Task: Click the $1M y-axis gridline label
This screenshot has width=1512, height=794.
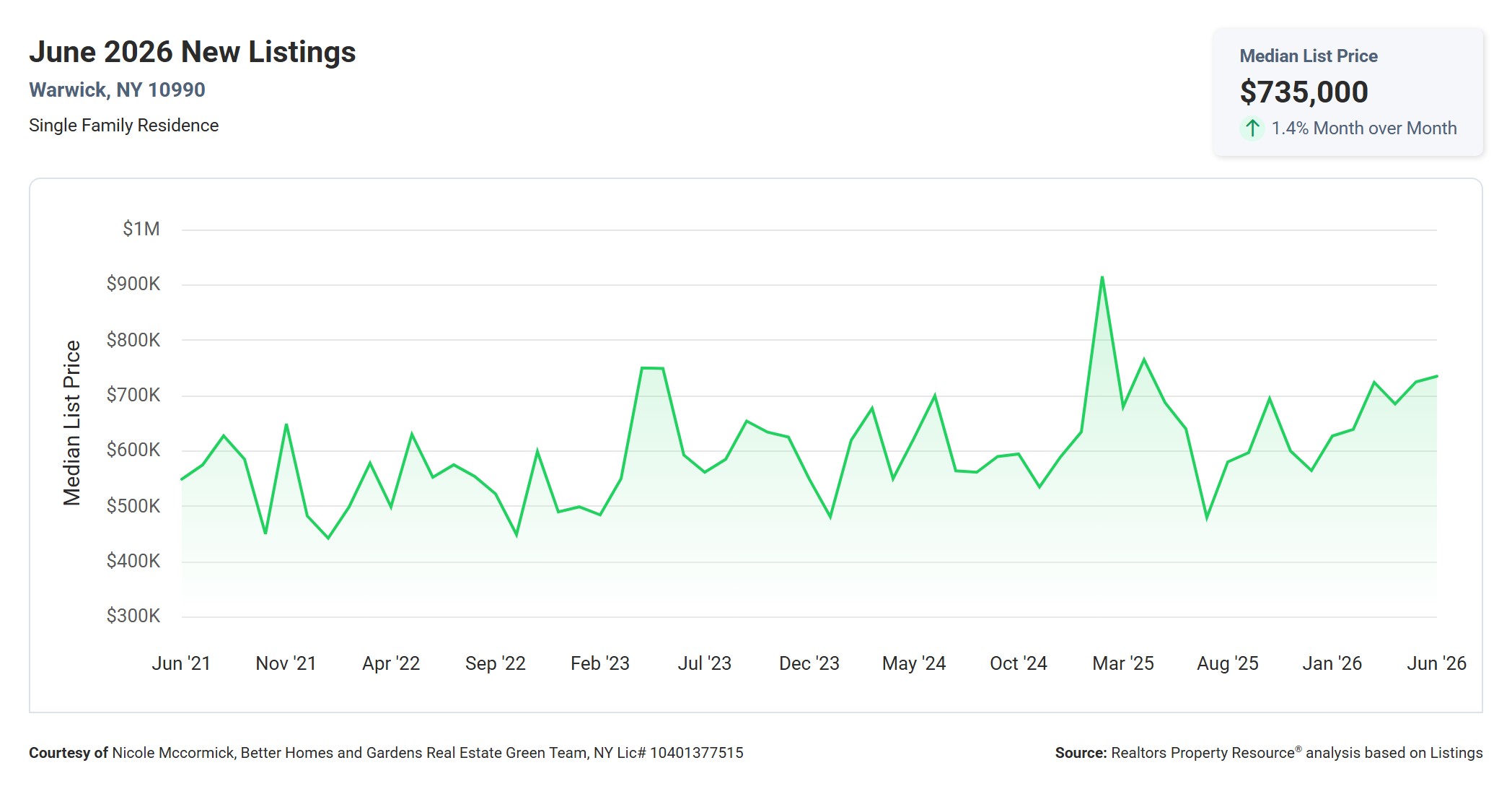Action: (141, 229)
